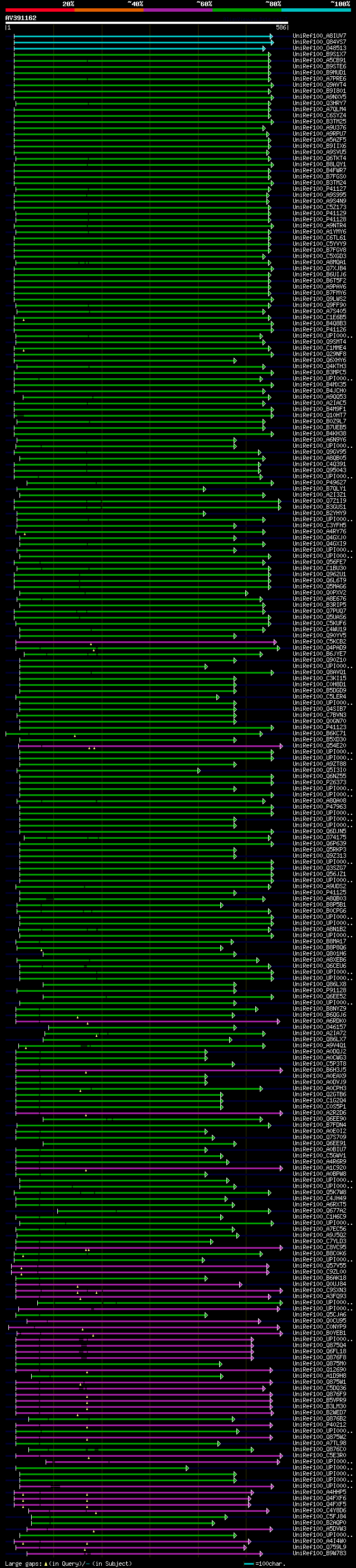This screenshot has width=356, height=1568.
Task: Open hit UniRef100_Q84VS7
Action: click(319, 42)
